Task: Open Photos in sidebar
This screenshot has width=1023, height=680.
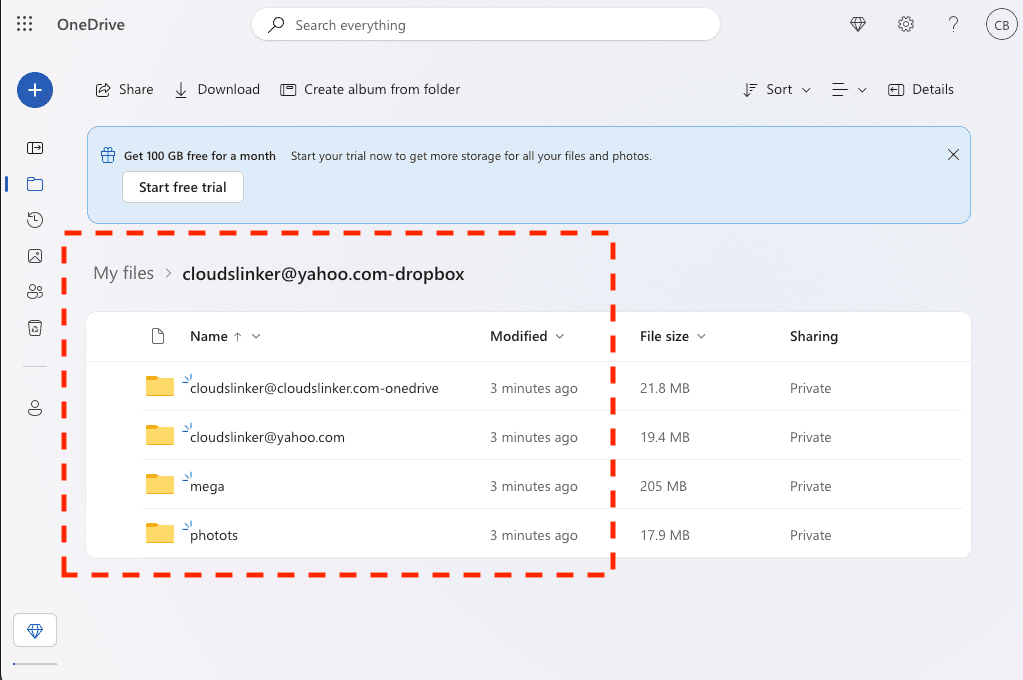Action: [35, 256]
